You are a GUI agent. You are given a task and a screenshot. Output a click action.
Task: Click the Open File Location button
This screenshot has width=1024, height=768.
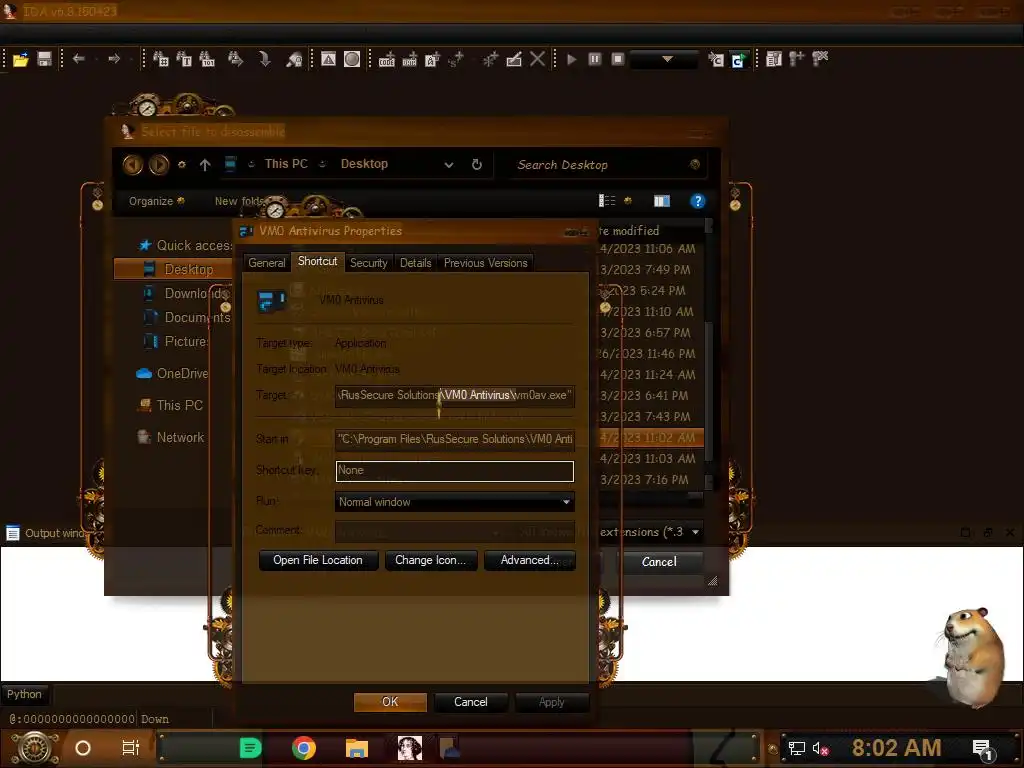pyautogui.click(x=318, y=560)
